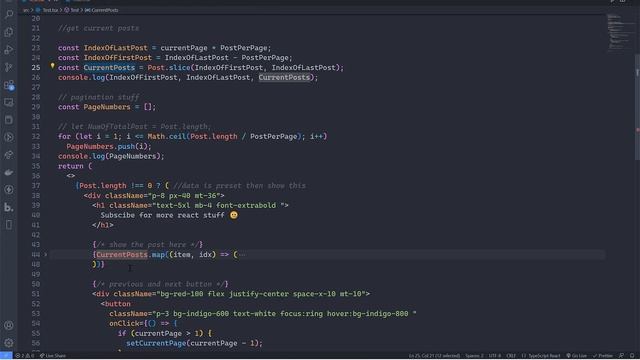Viewport: 640px width, 360px height.
Task: Open the Remote Explorer monitor icon
Action: 9,102
